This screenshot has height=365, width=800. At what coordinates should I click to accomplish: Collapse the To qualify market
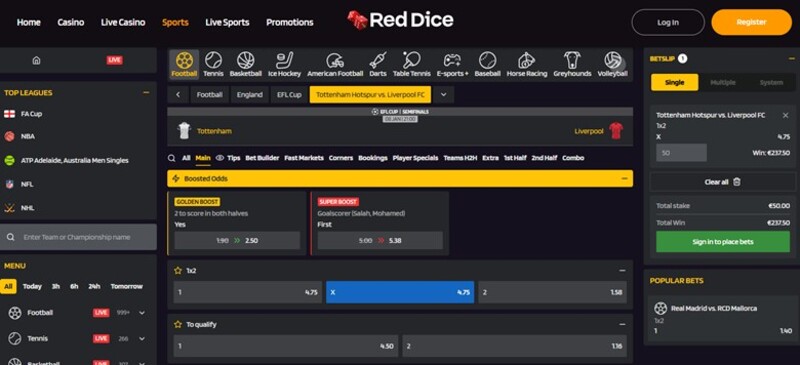tap(622, 324)
